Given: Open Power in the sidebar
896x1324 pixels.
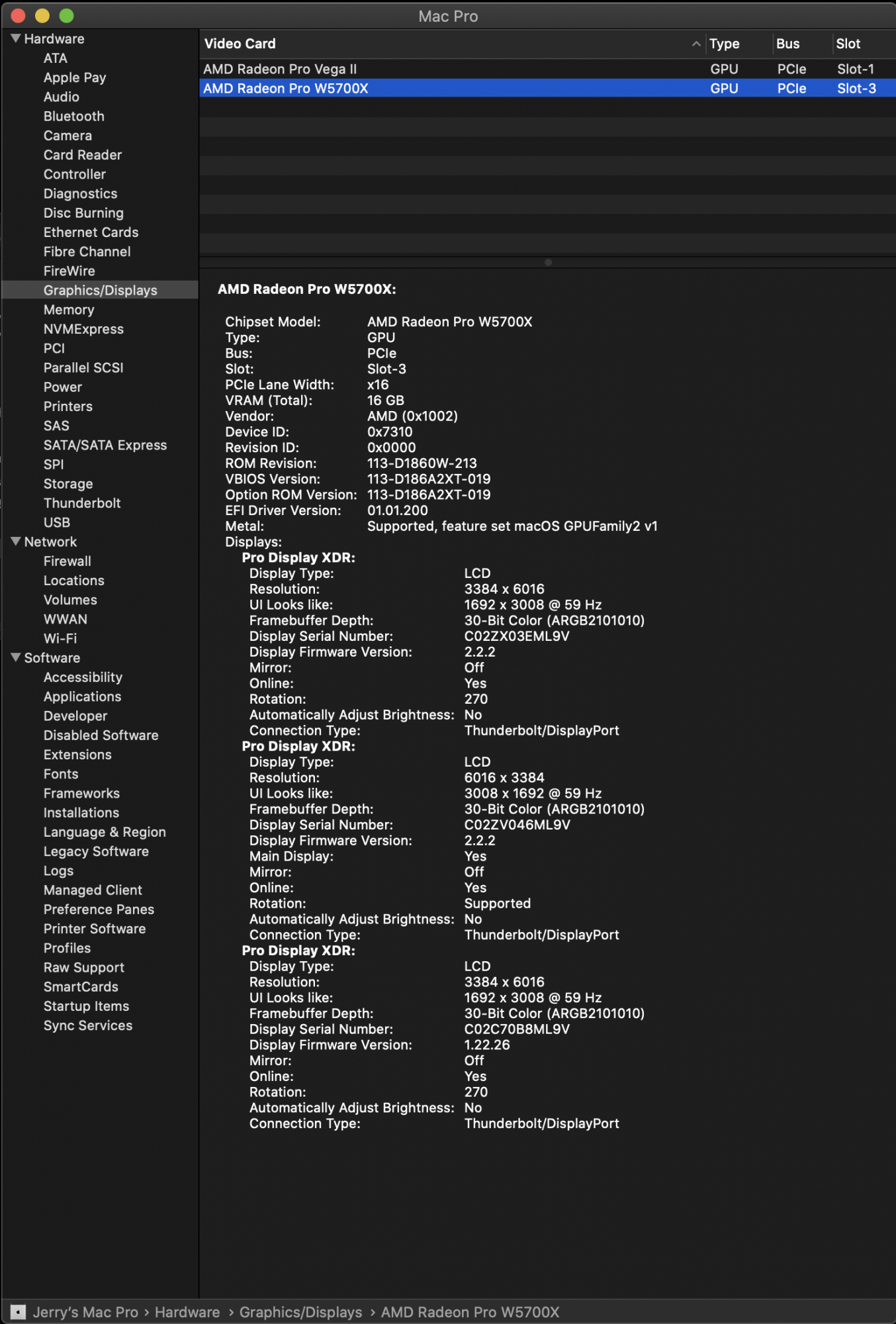Looking at the screenshot, I should coord(63,387).
